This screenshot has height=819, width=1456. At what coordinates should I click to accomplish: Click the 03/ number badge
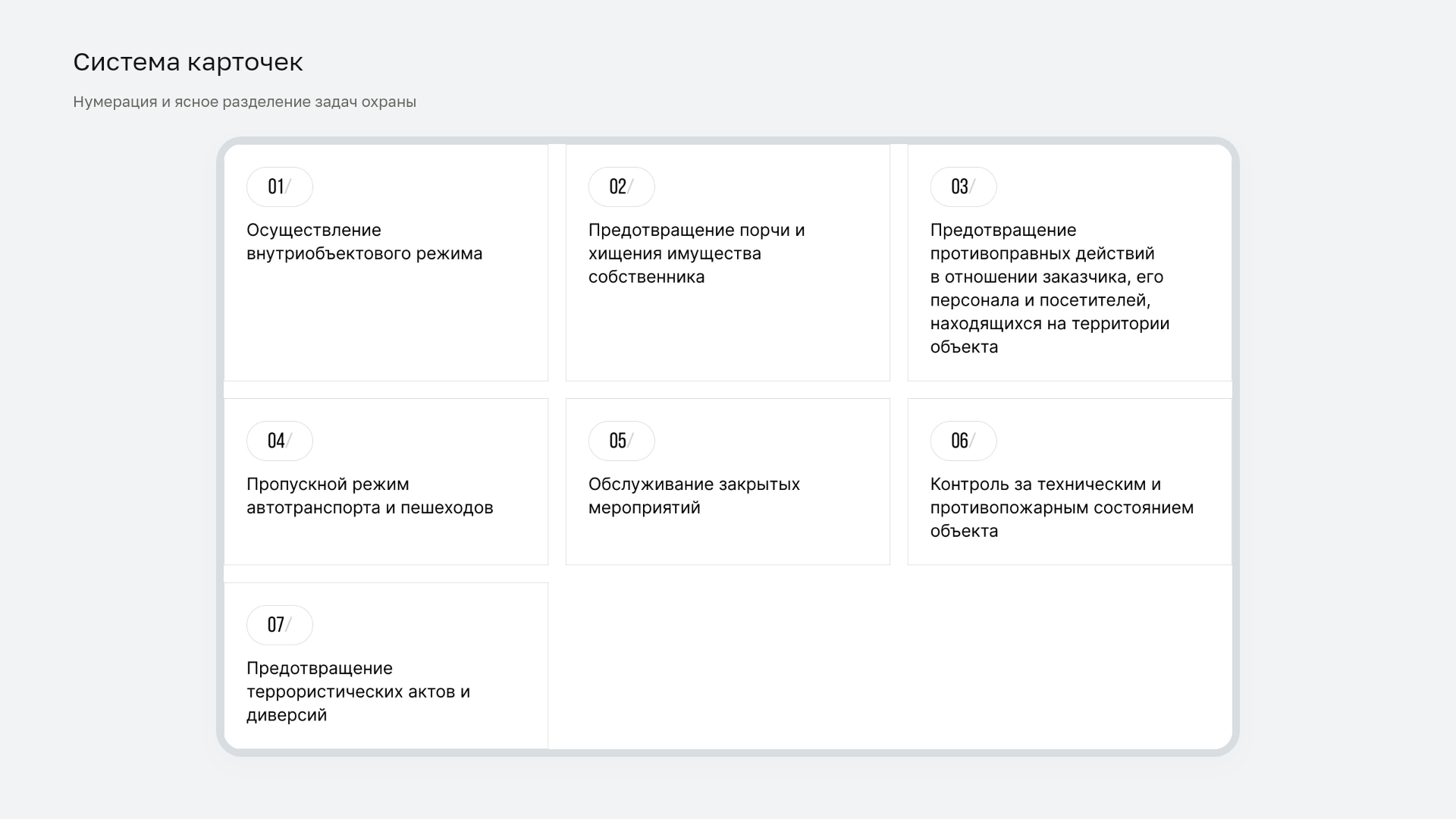click(963, 187)
